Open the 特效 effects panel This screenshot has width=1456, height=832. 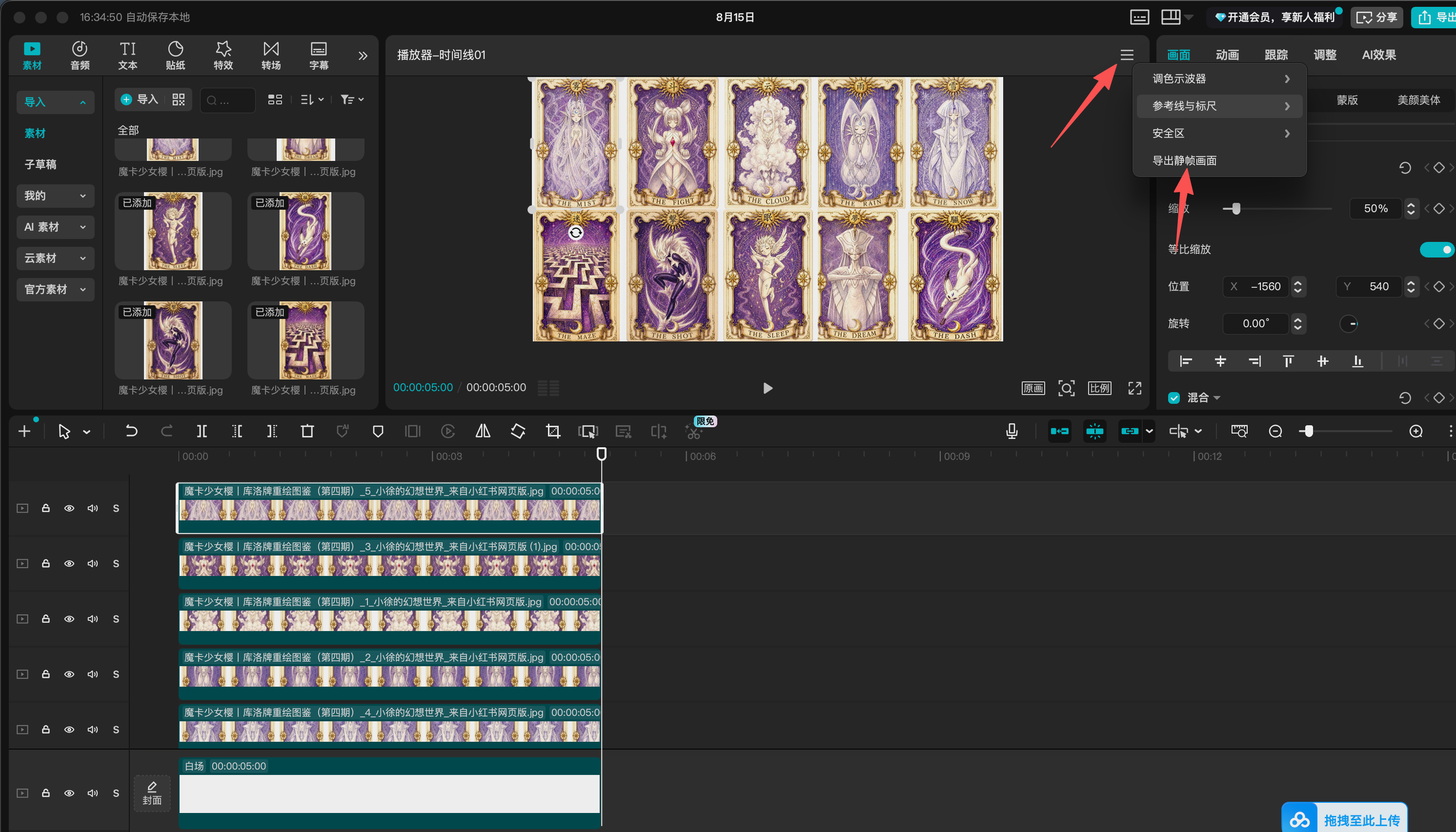(x=223, y=56)
